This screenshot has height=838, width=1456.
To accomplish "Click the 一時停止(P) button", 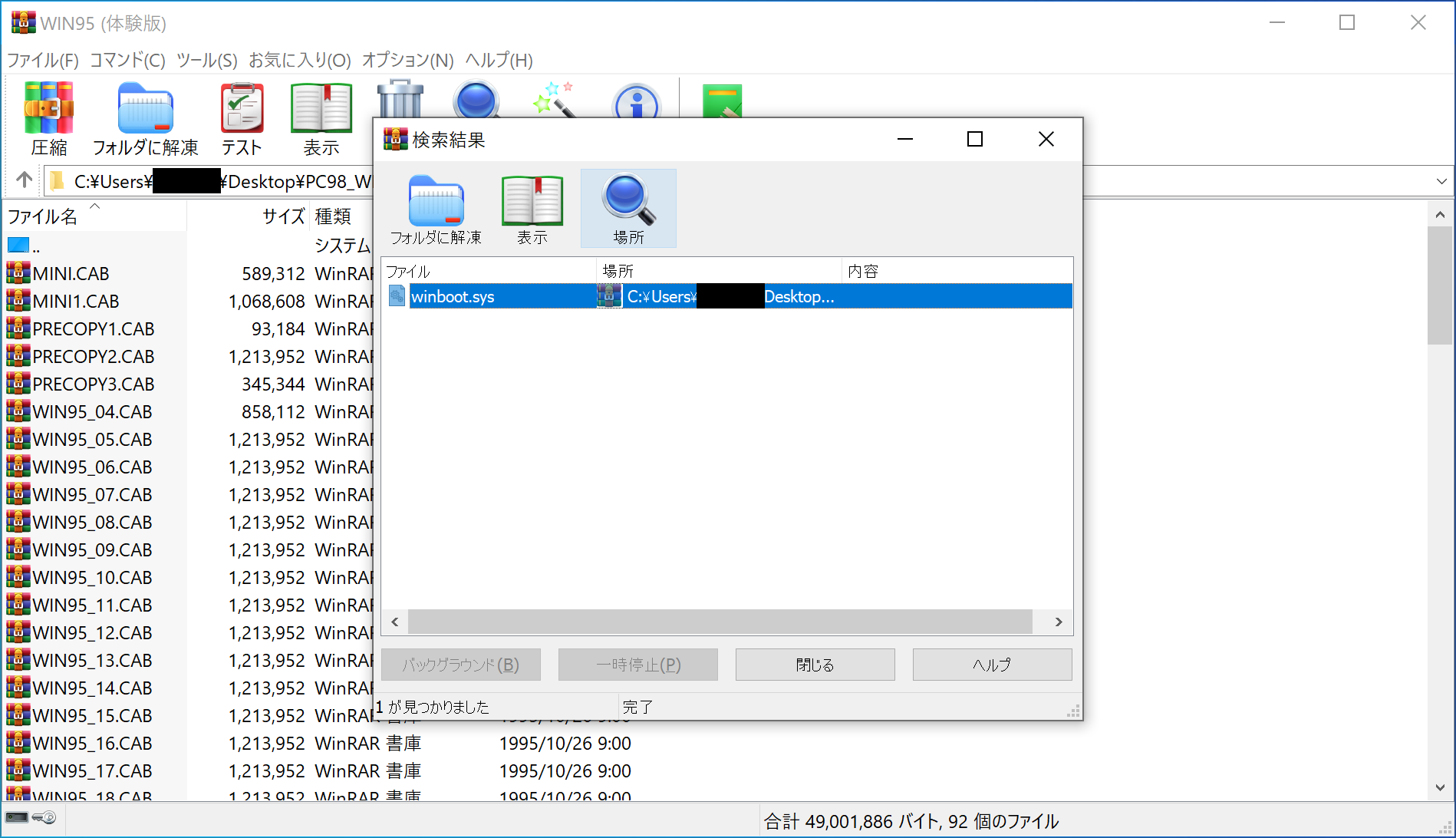I will tap(637, 665).
